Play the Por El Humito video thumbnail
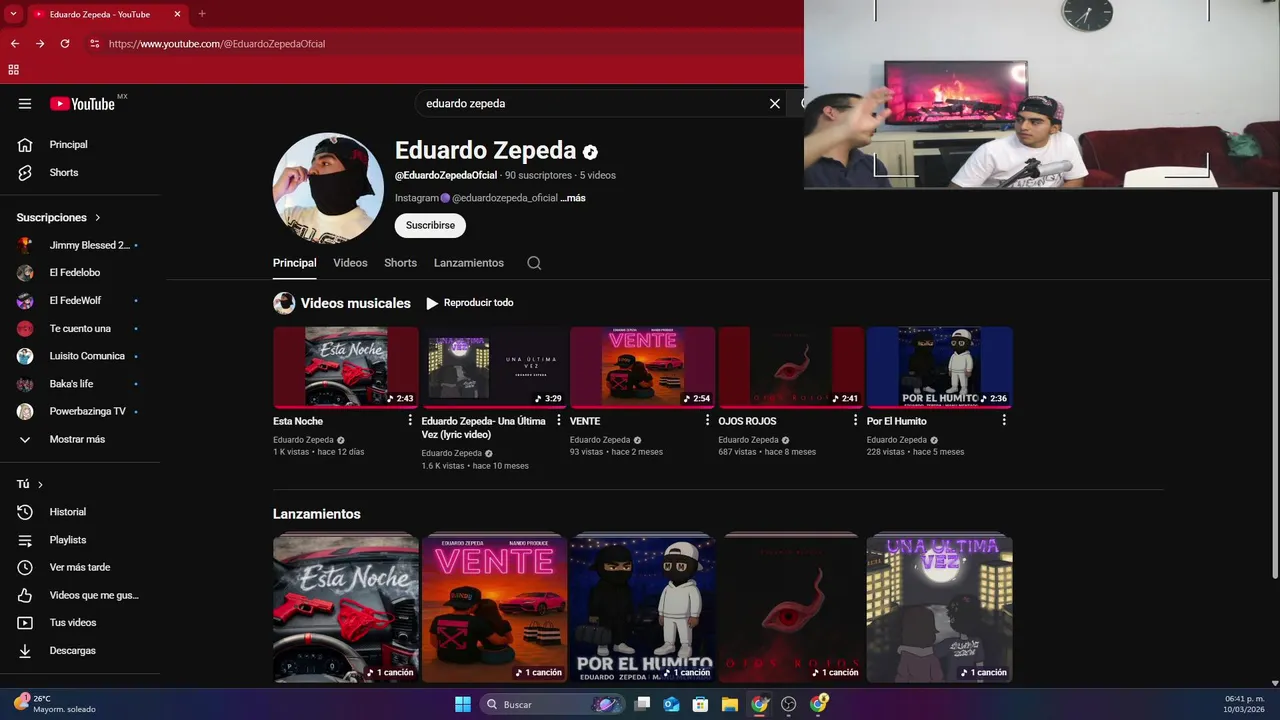The height and width of the screenshot is (720, 1280). click(939, 367)
